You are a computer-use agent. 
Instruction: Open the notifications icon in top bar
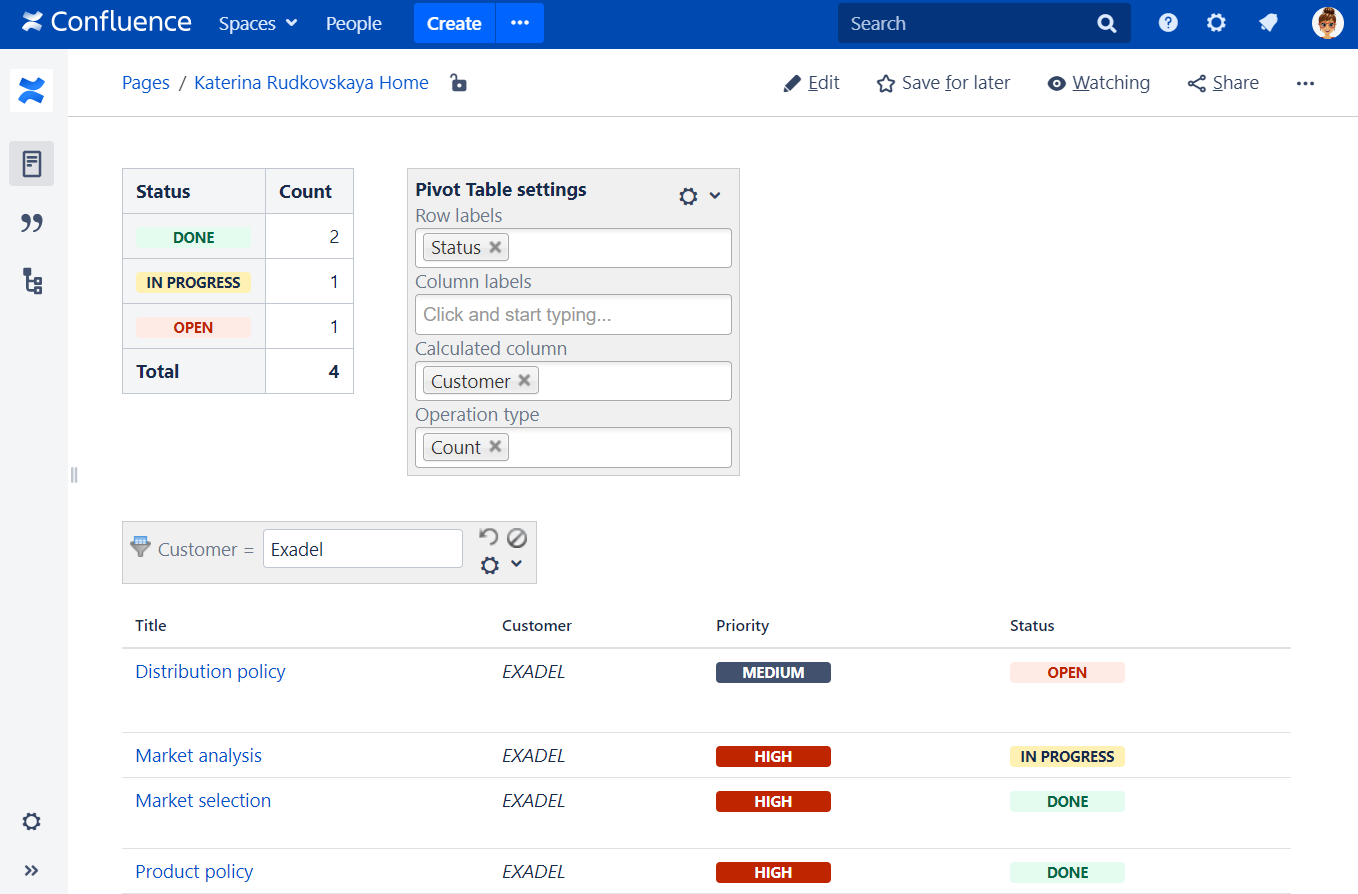point(1268,23)
